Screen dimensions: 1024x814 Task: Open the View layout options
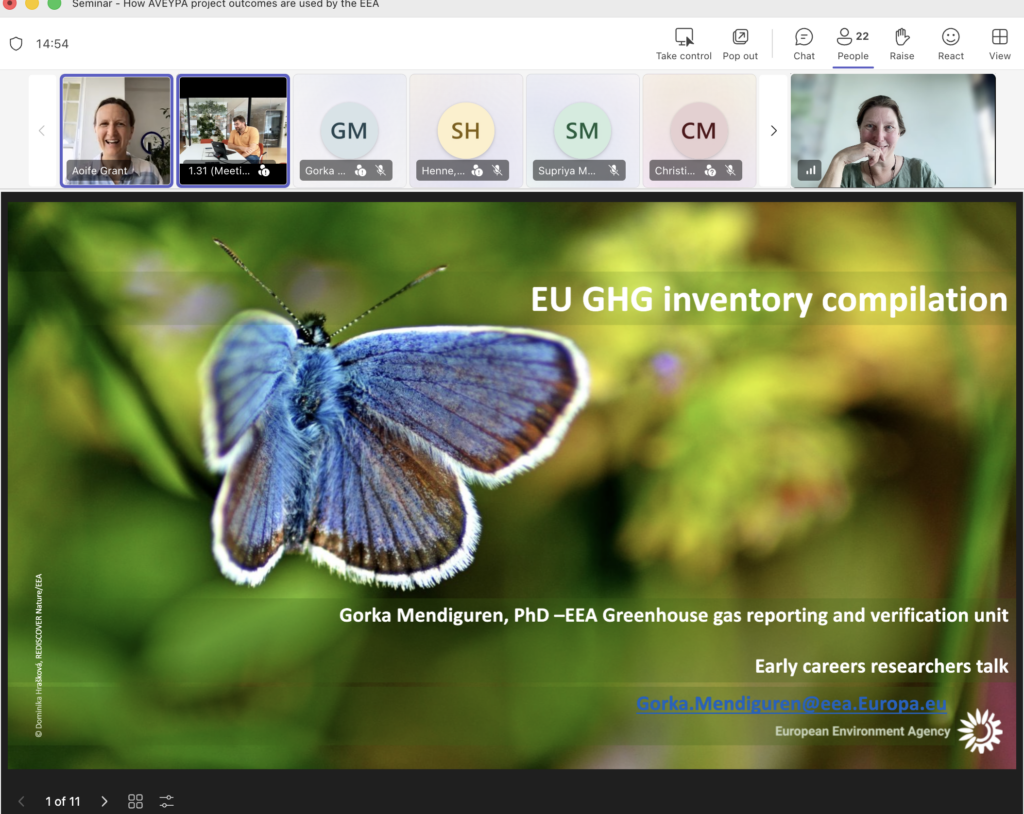[x=999, y=44]
